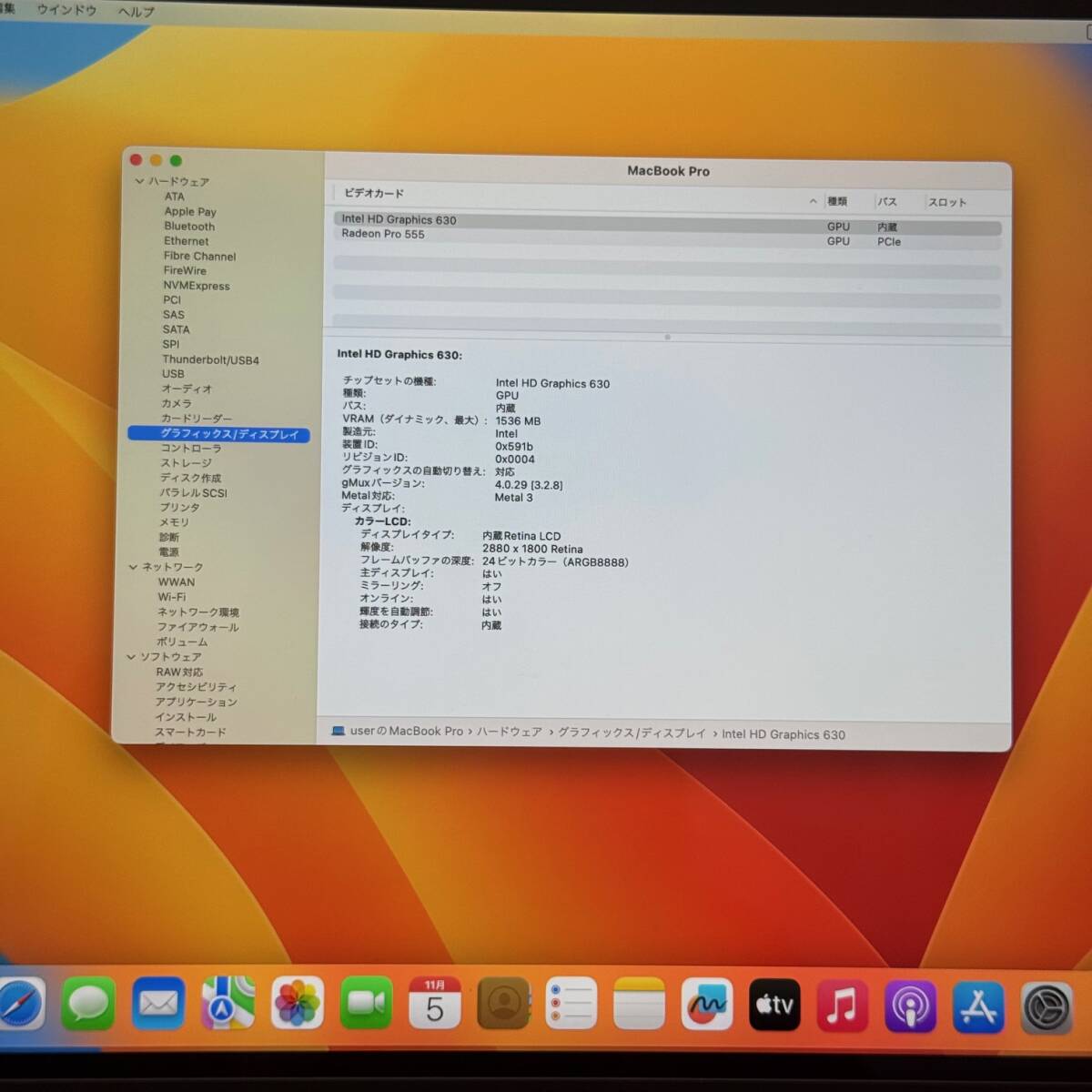The height and width of the screenshot is (1092, 1092).
Task: Click グラフィックス/ディスプレイ in path bar
Action: point(632,733)
